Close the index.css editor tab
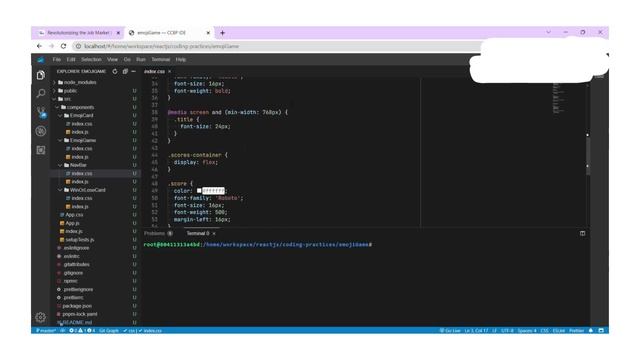 point(170,71)
